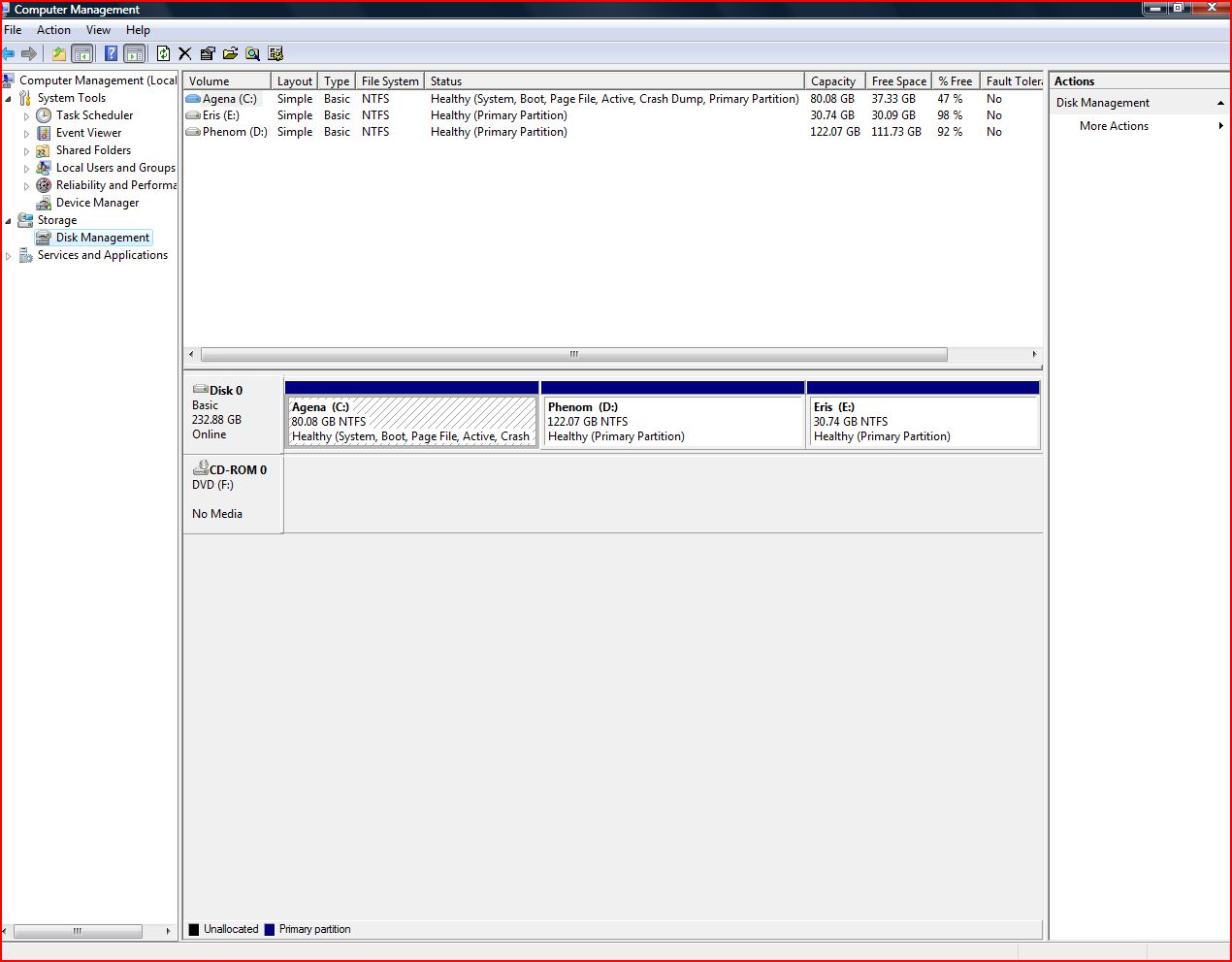
Task: Sort by the File System column header
Action: (390, 81)
